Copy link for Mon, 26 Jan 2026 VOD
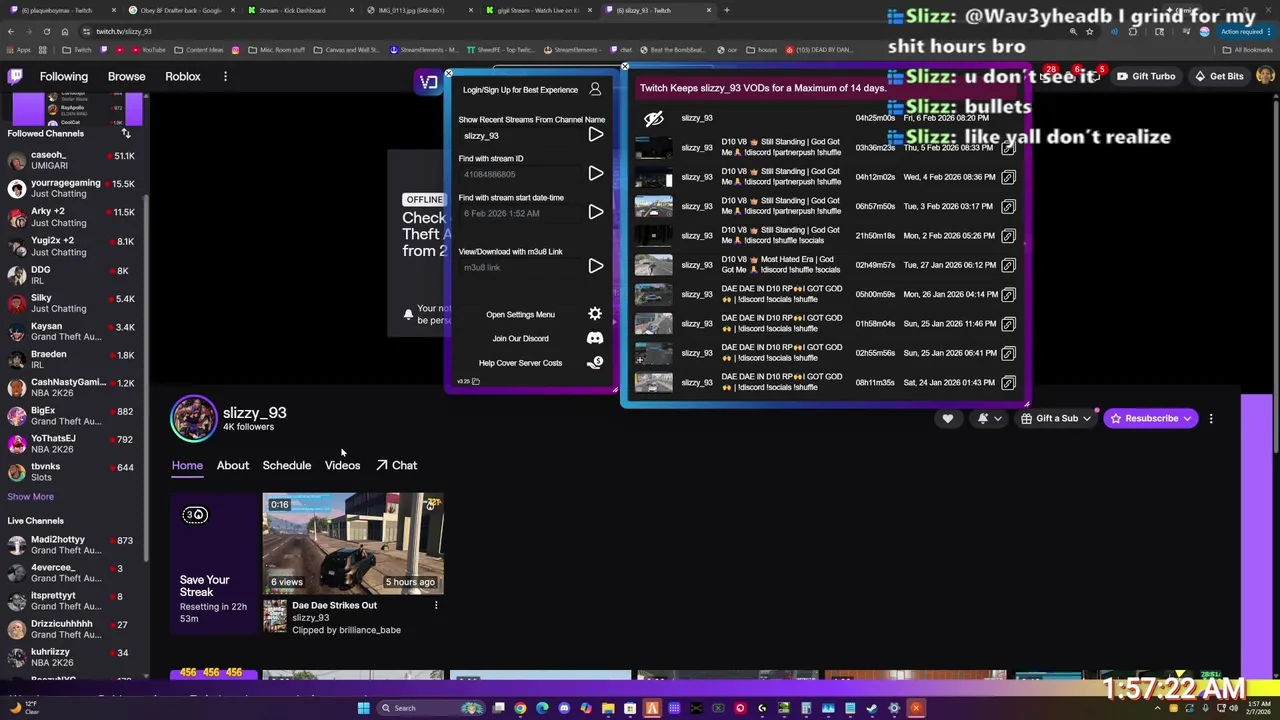Image resolution: width=1280 pixels, height=720 pixels. [x=1008, y=294]
